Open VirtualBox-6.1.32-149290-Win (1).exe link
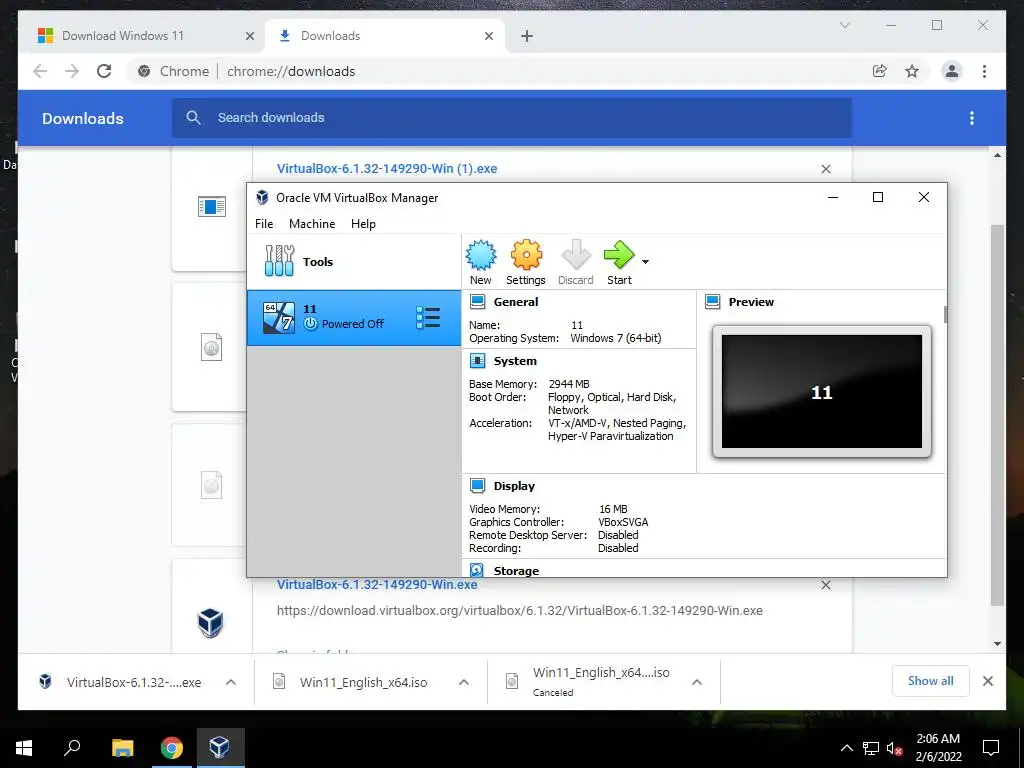This screenshot has width=1024, height=768. click(x=387, y=168)
